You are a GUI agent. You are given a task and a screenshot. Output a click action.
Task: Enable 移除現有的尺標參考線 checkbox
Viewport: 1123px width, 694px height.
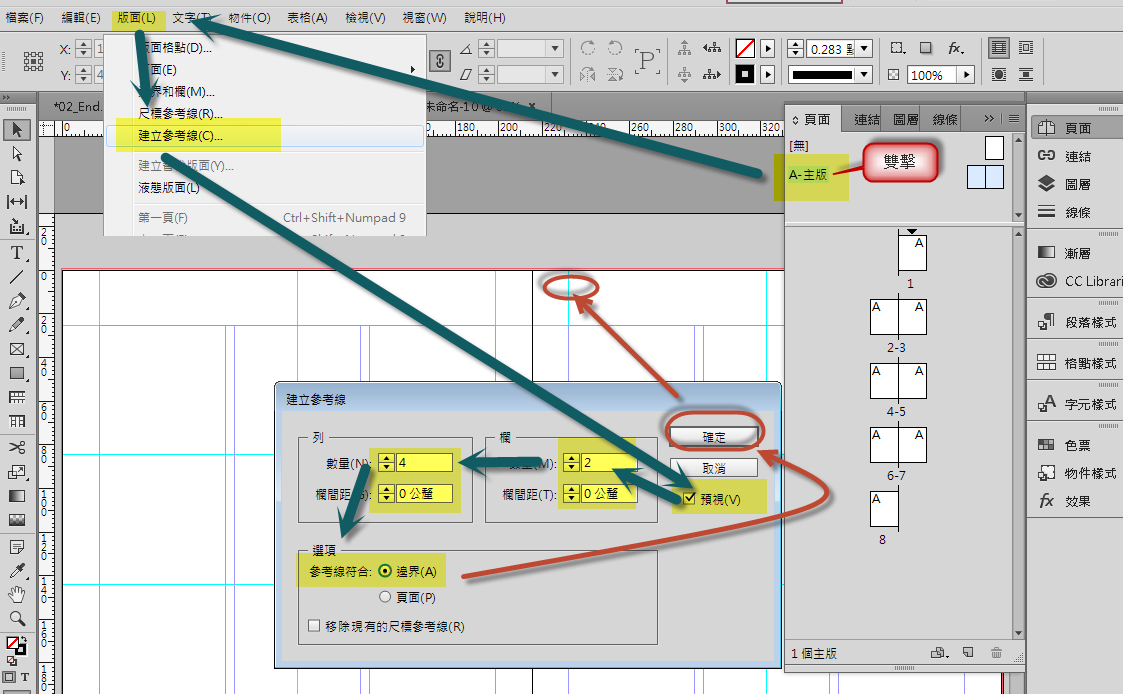(315, 627)
